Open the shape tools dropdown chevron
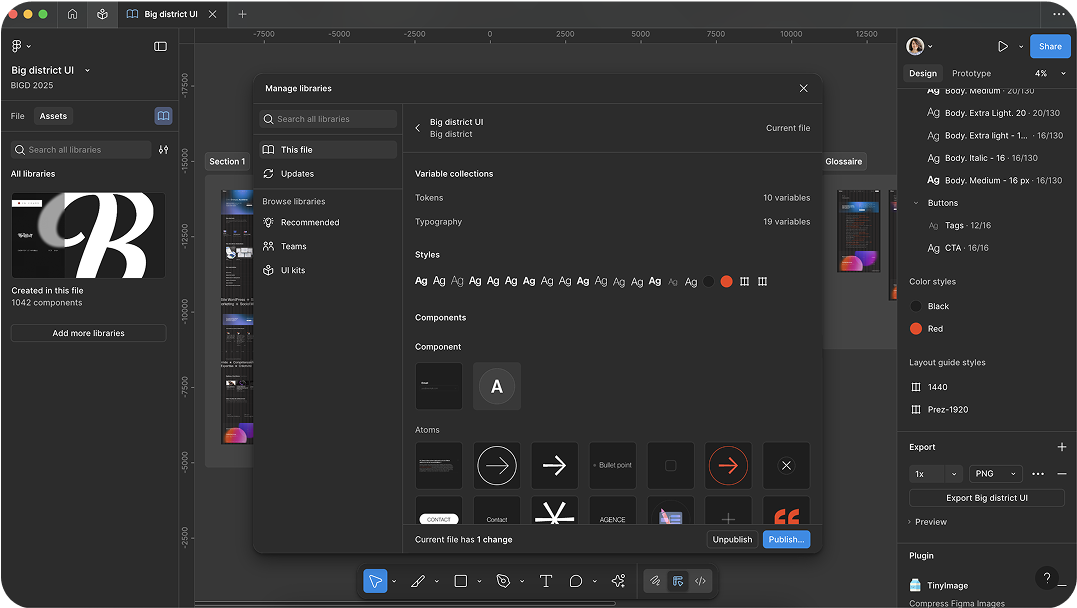 click(479, 581)
